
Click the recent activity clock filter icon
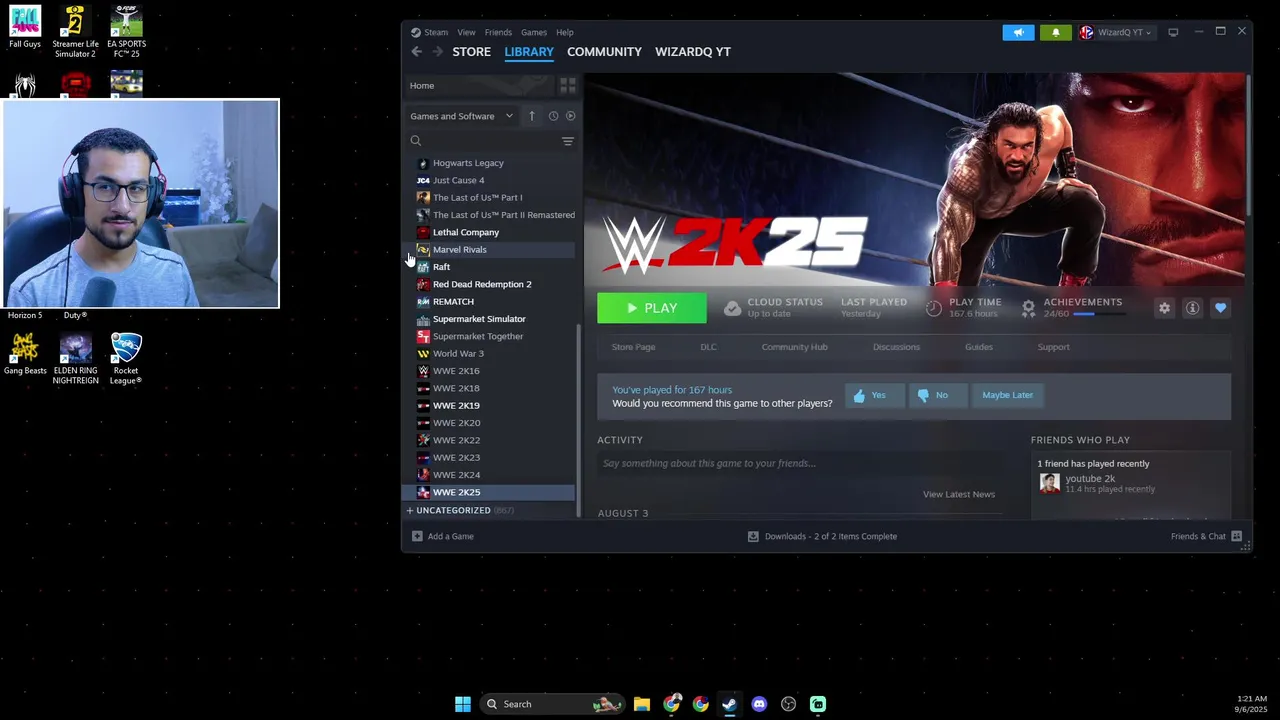pyautogui.click(x=553, y=116)
